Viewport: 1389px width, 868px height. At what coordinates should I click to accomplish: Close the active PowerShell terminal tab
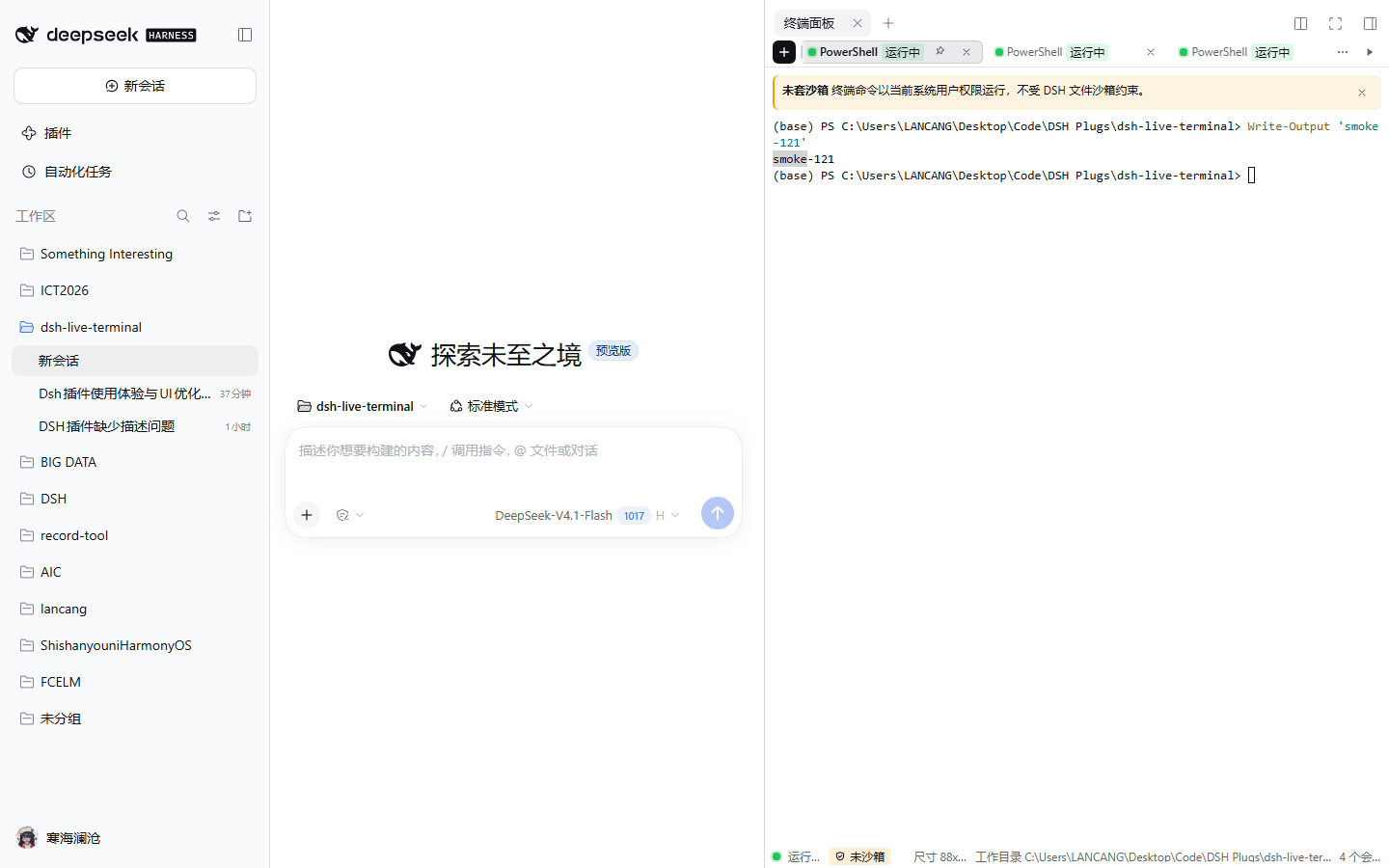coord(967,52)
